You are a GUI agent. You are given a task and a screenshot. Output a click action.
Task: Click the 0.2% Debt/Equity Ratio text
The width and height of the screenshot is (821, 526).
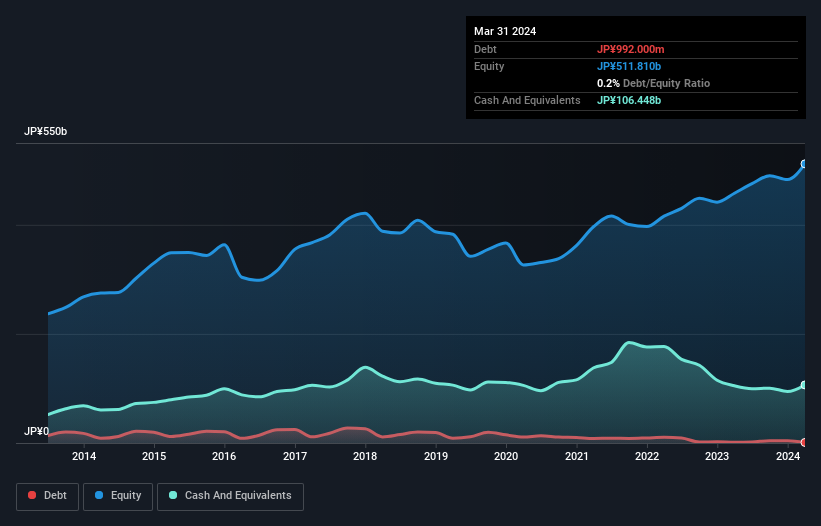(x=653, y=83)
